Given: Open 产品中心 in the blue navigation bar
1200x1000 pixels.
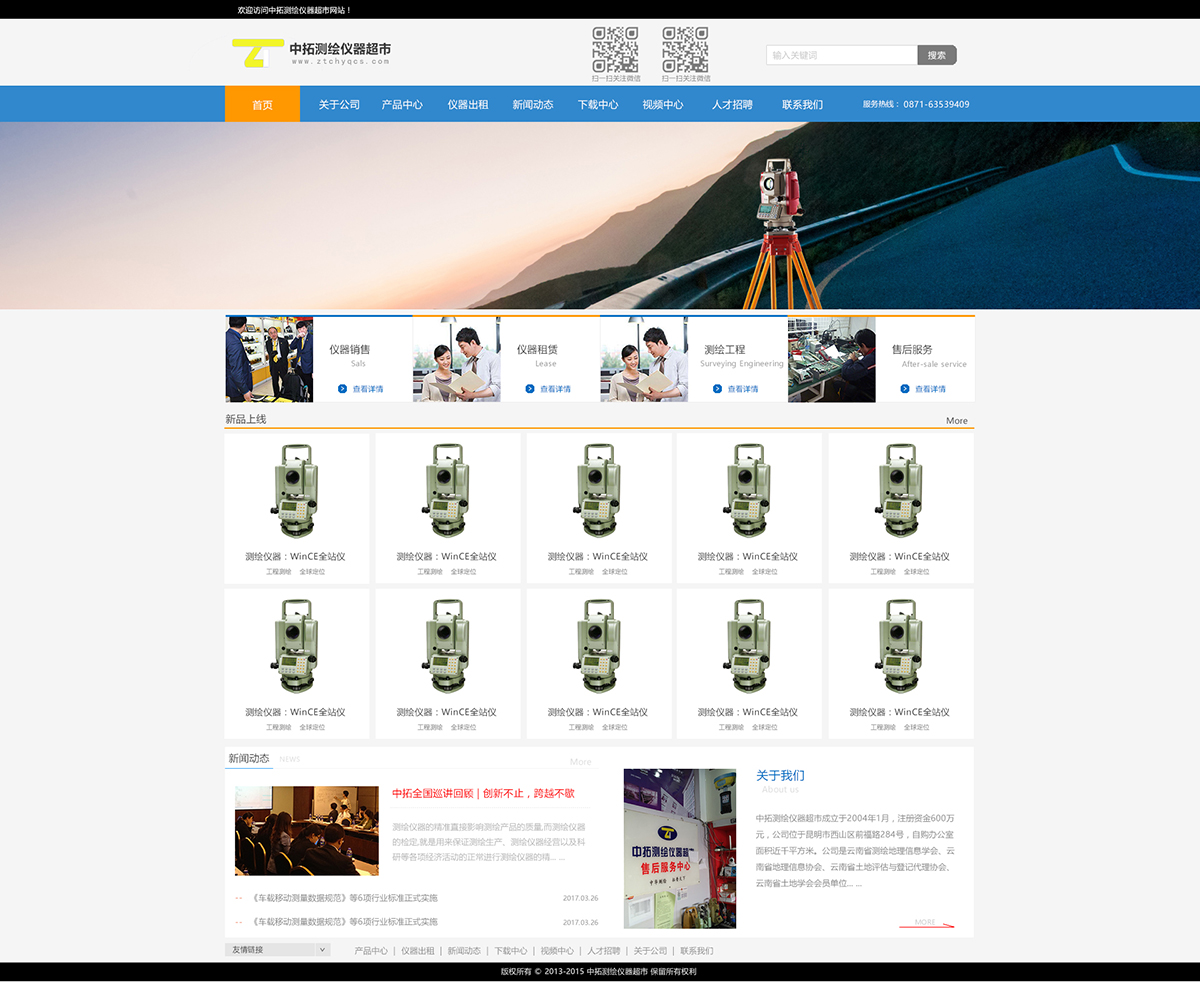Looking at the screenshot, I should click(402, 104).
